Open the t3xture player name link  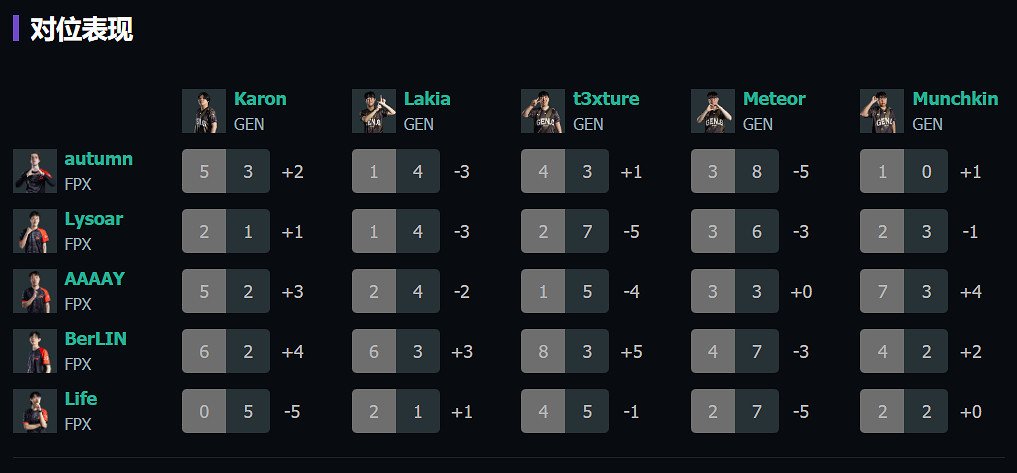[606, 99]
